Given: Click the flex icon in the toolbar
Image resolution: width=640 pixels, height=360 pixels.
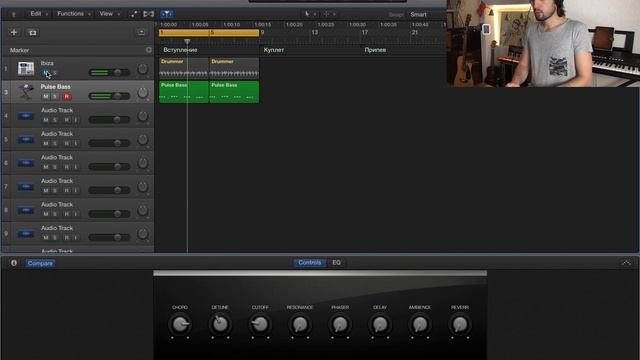Looking at the screenshot, I should point(149,14).
